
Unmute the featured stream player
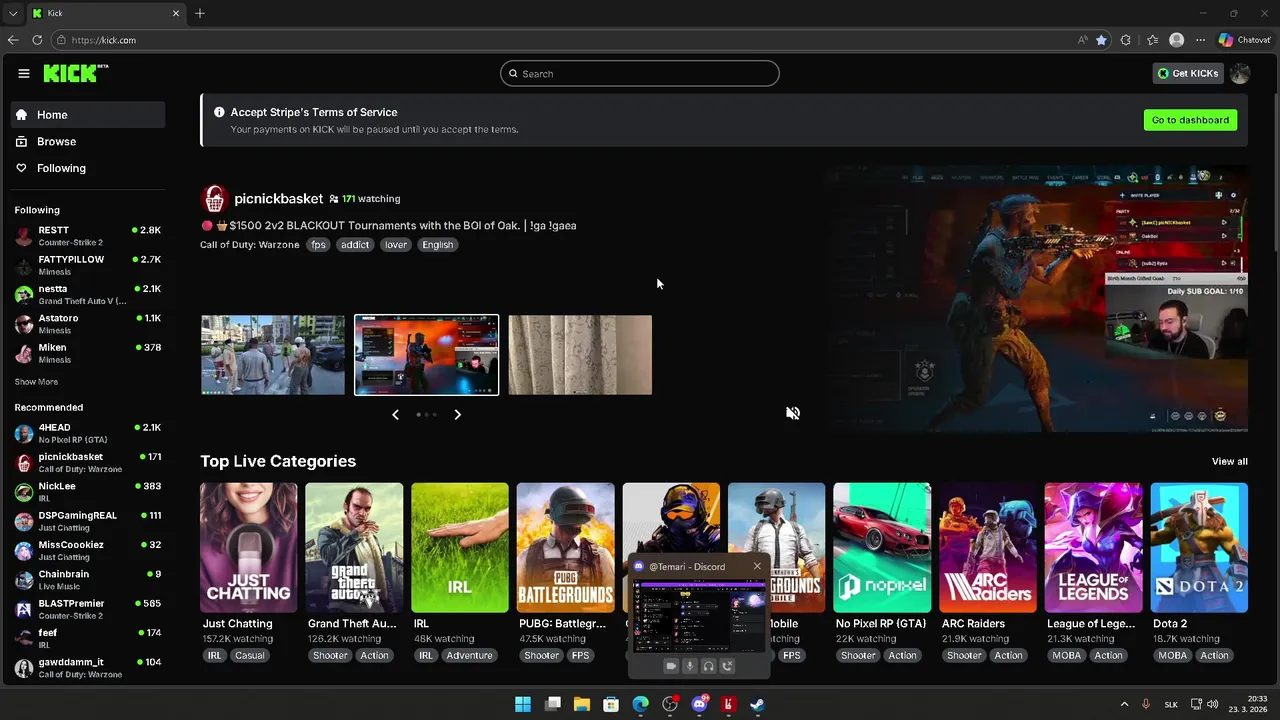(793, 413)
